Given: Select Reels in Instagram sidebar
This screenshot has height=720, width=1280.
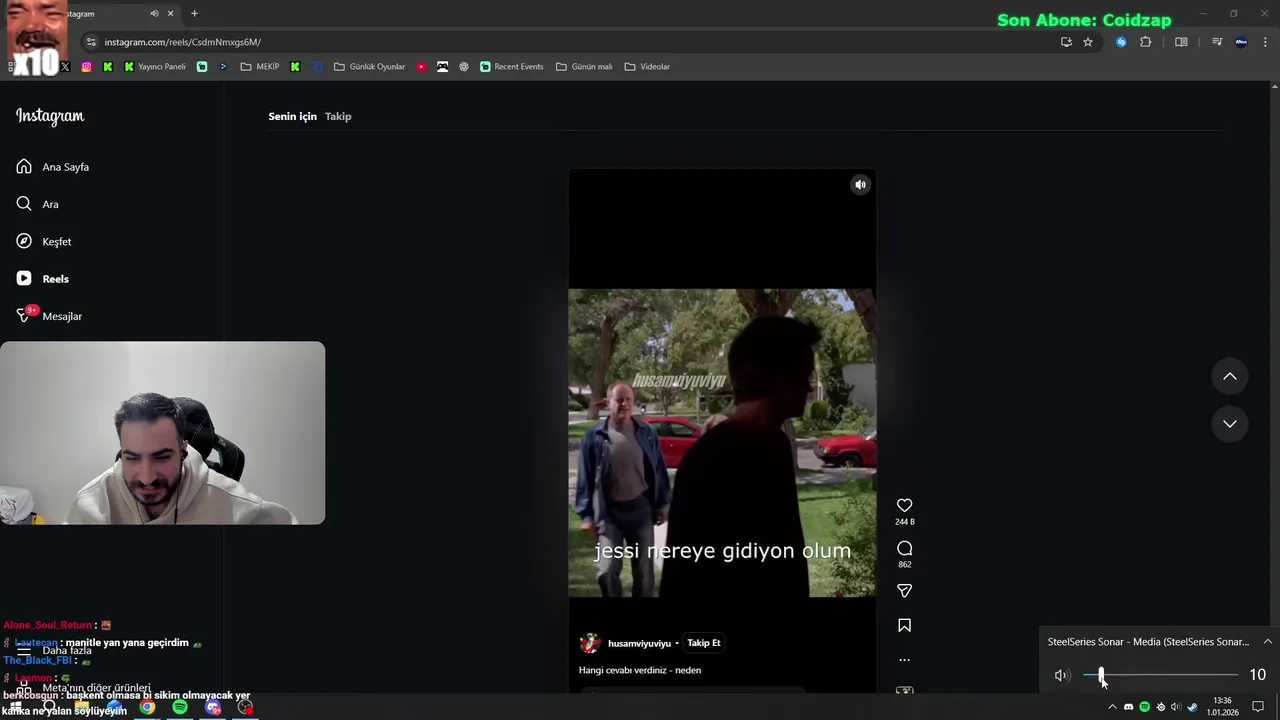Looking at the screenshot, I should point(43,279).
